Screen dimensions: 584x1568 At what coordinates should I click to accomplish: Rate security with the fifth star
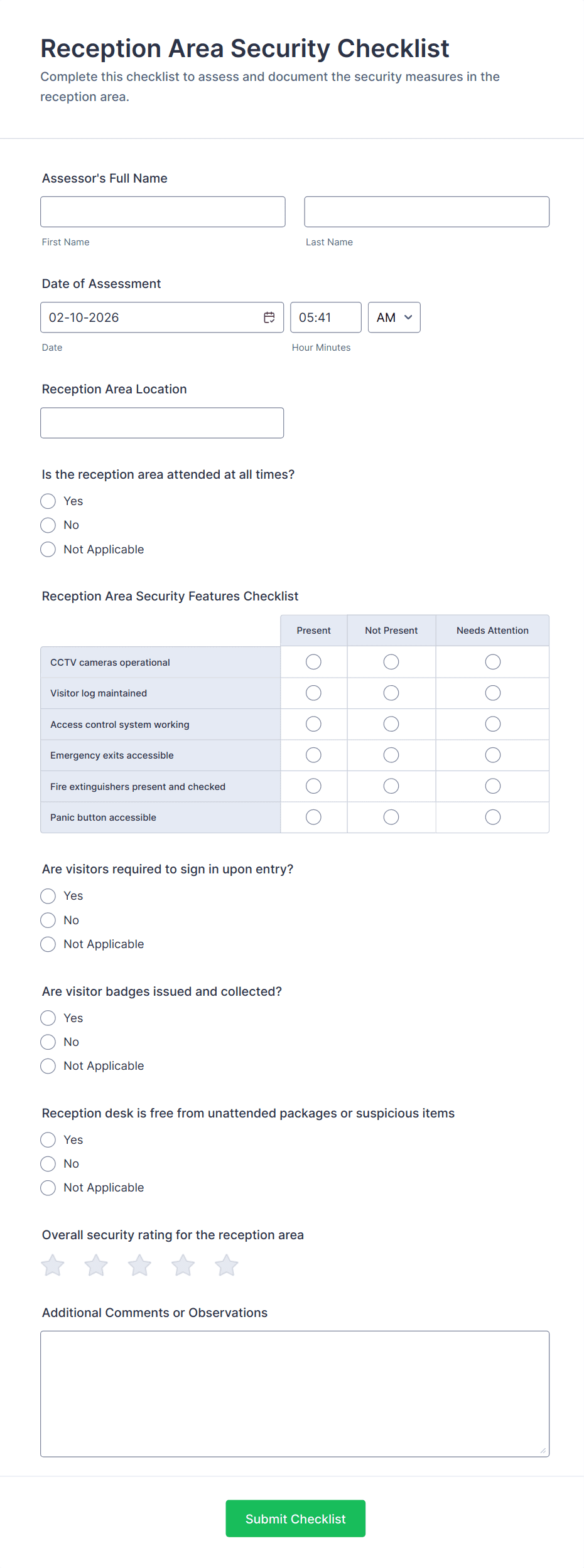226,1265
